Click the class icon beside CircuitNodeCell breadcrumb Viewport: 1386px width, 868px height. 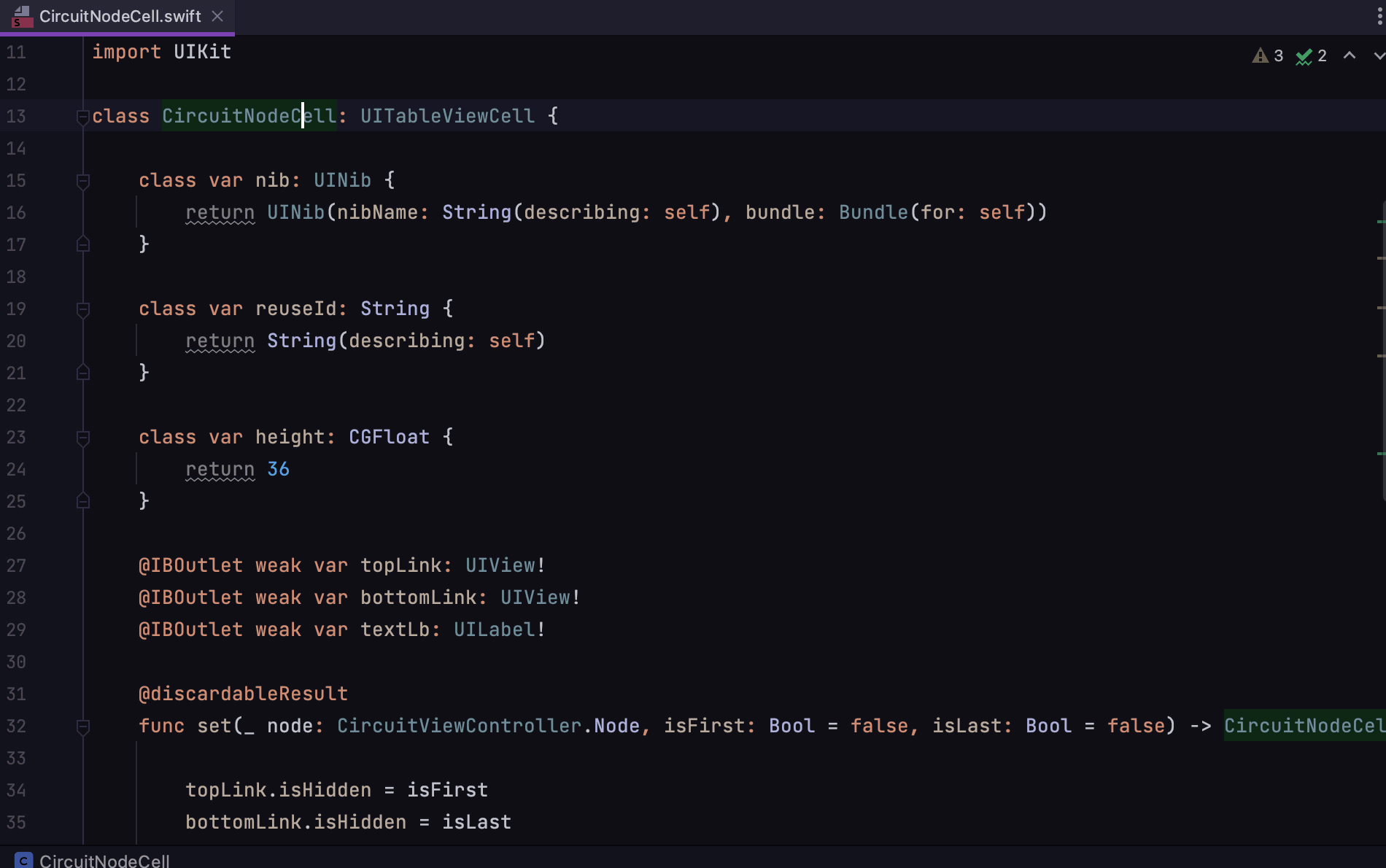tap(23, 861)
